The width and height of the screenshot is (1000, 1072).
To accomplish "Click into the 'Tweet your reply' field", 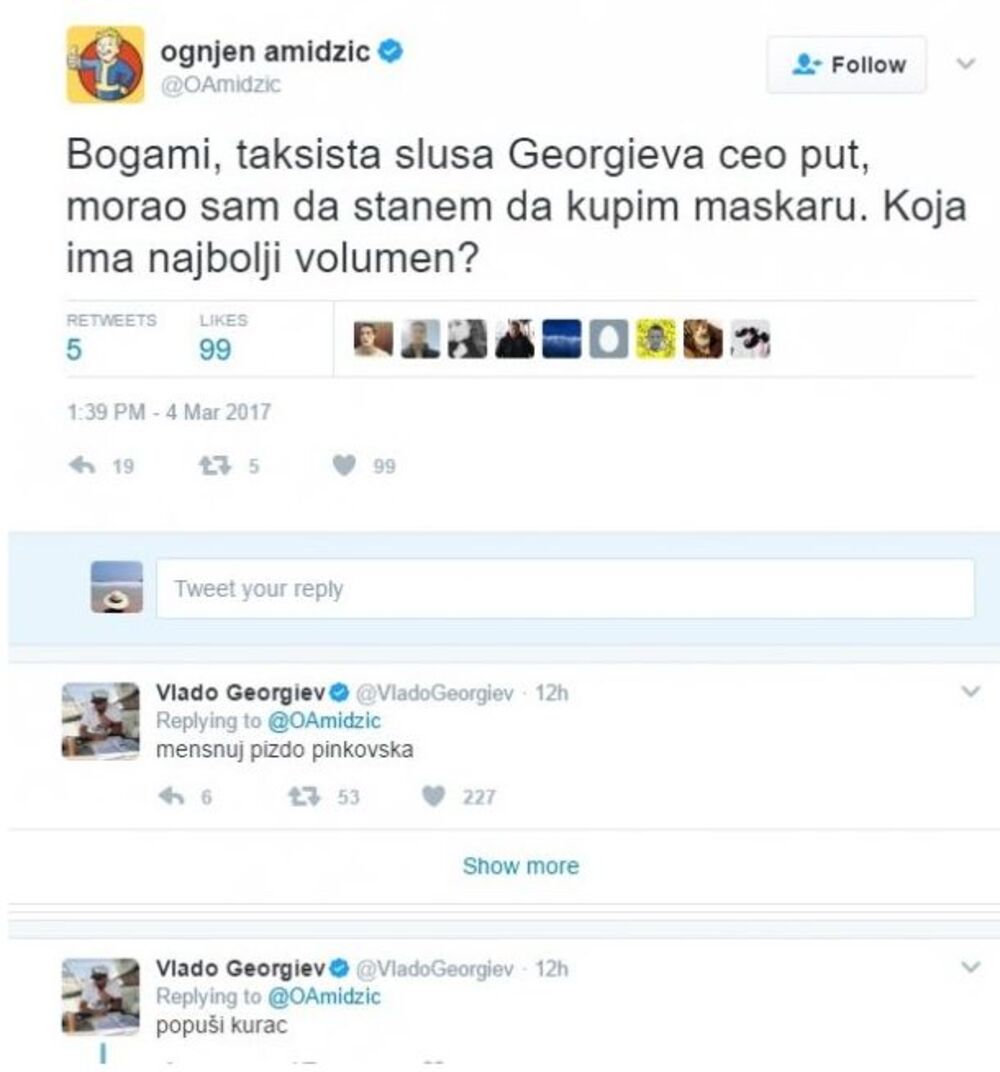I will 565,588.
